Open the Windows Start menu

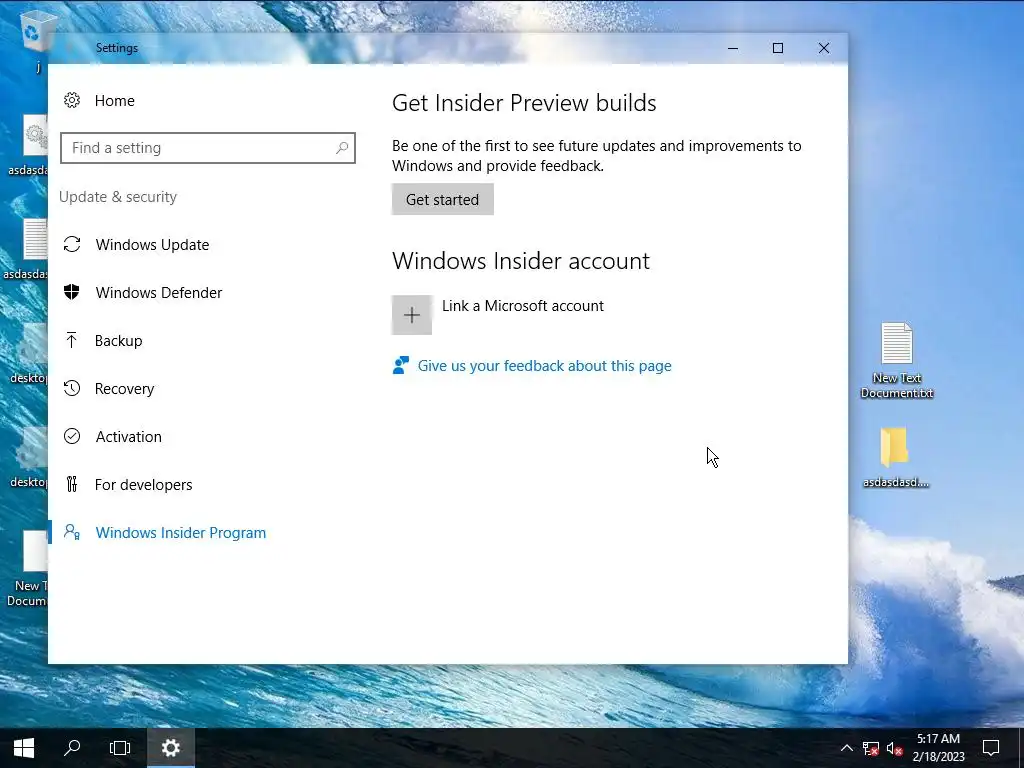(x=24, y=748)
